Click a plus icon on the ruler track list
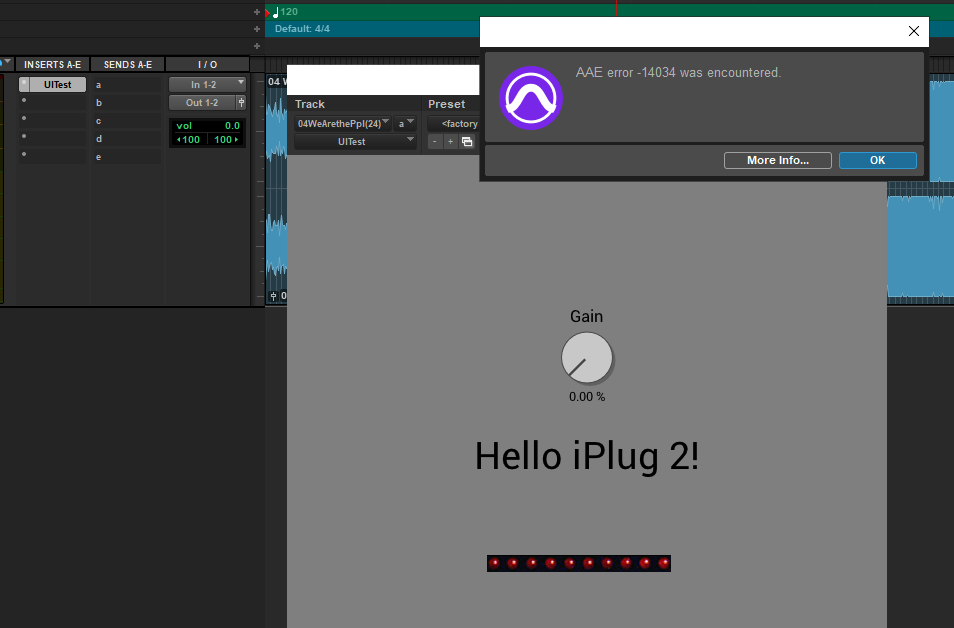The width and height of the screenshot is (954, 628). point(256,12)
